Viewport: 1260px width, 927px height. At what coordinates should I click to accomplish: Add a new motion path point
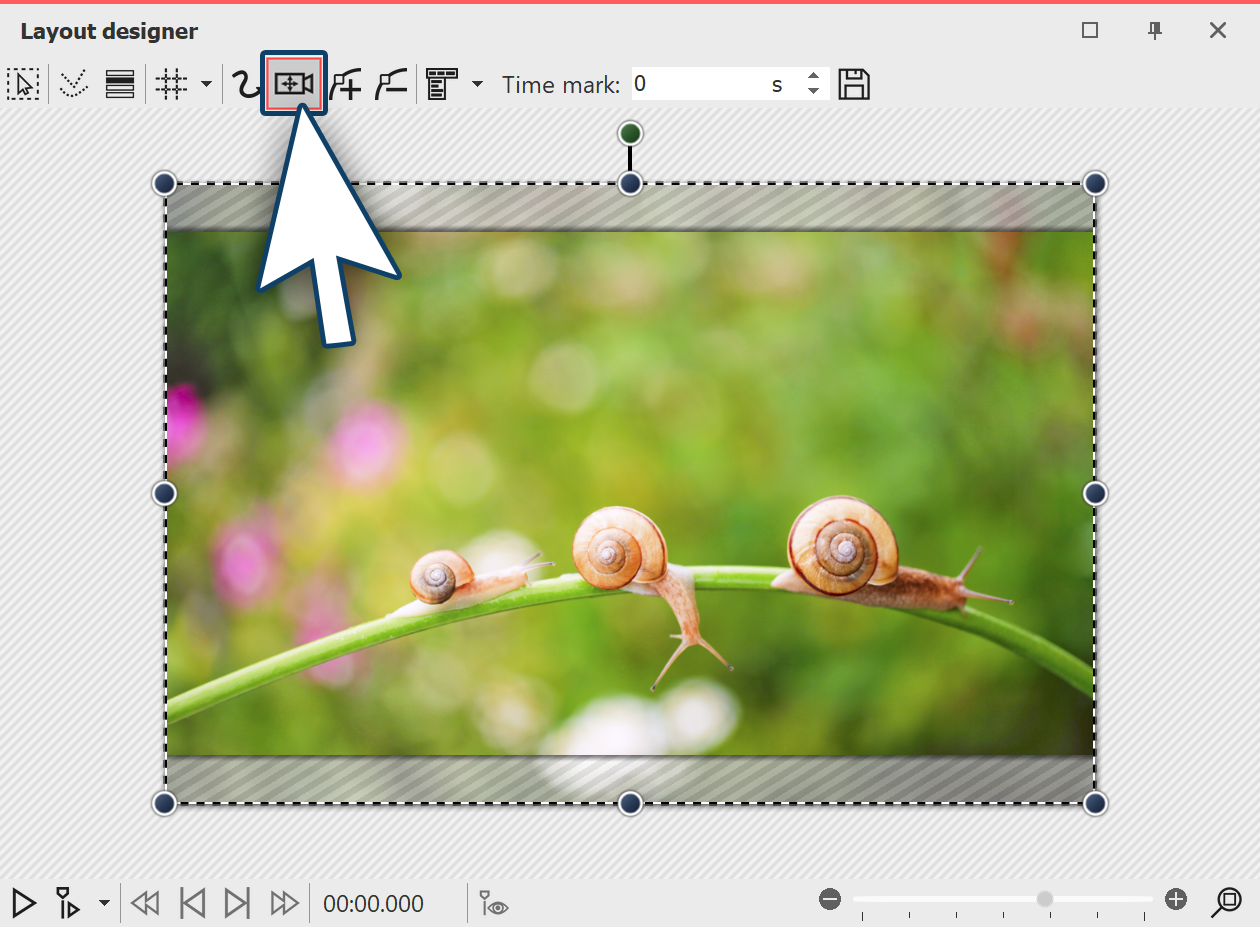click(x=344, y=84)
